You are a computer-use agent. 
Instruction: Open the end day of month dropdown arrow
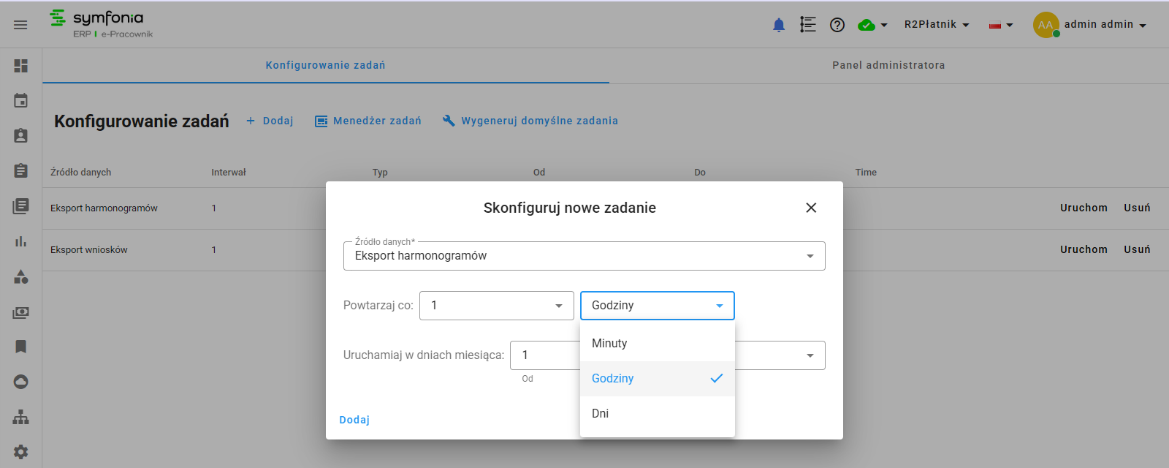coord(810,355)
